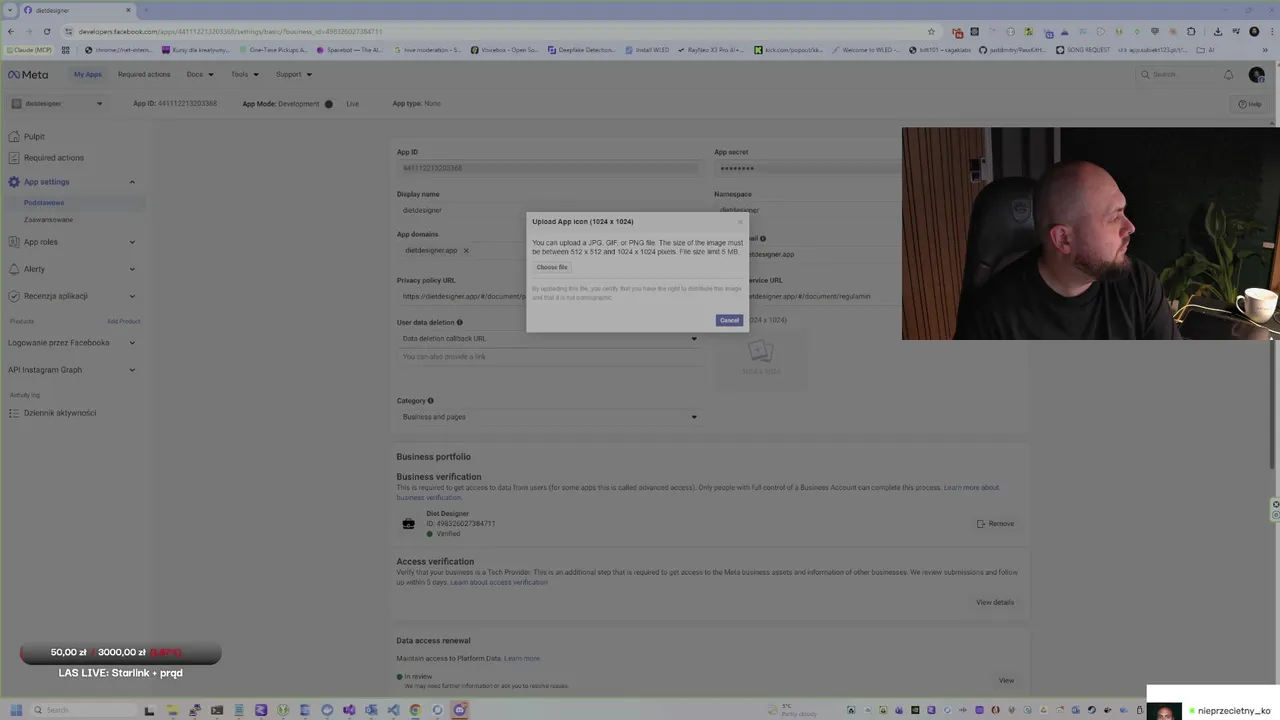Click the Help button
This screenshot has height=720, width=1280.
1249,104
